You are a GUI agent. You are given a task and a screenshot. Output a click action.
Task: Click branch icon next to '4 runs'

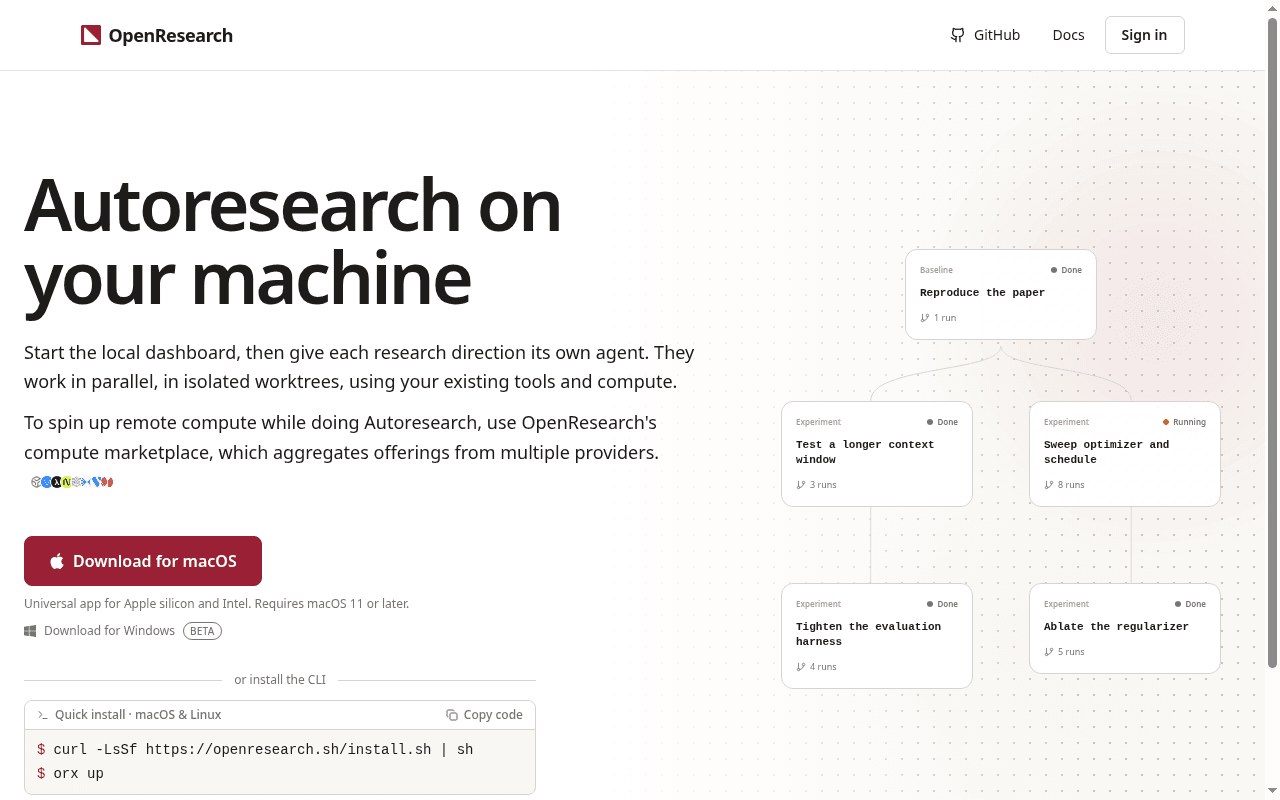801,667
